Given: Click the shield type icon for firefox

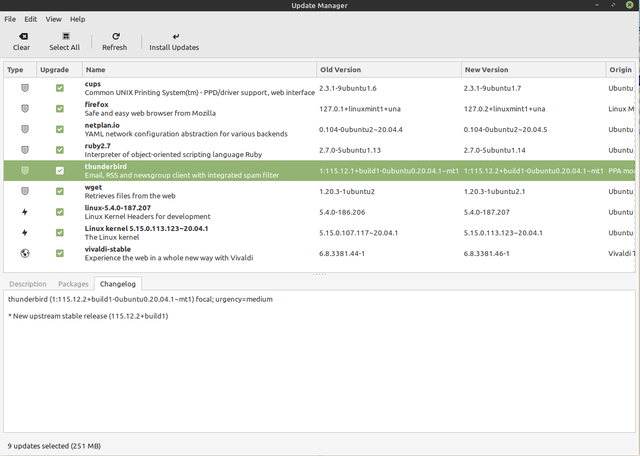Looking at the screenshot, I should coord(25,109).
